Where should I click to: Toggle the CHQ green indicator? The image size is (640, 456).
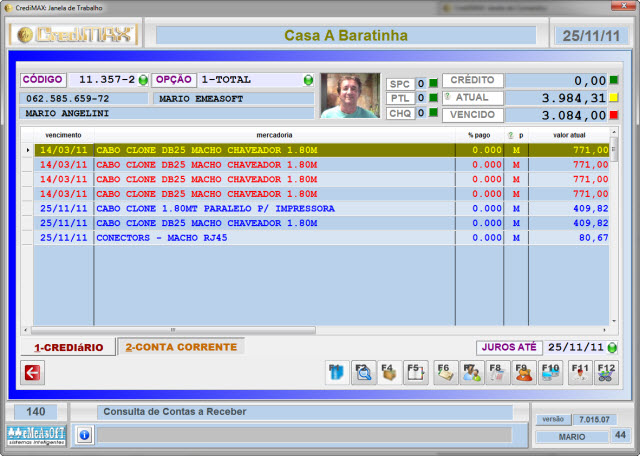(433, 113)
